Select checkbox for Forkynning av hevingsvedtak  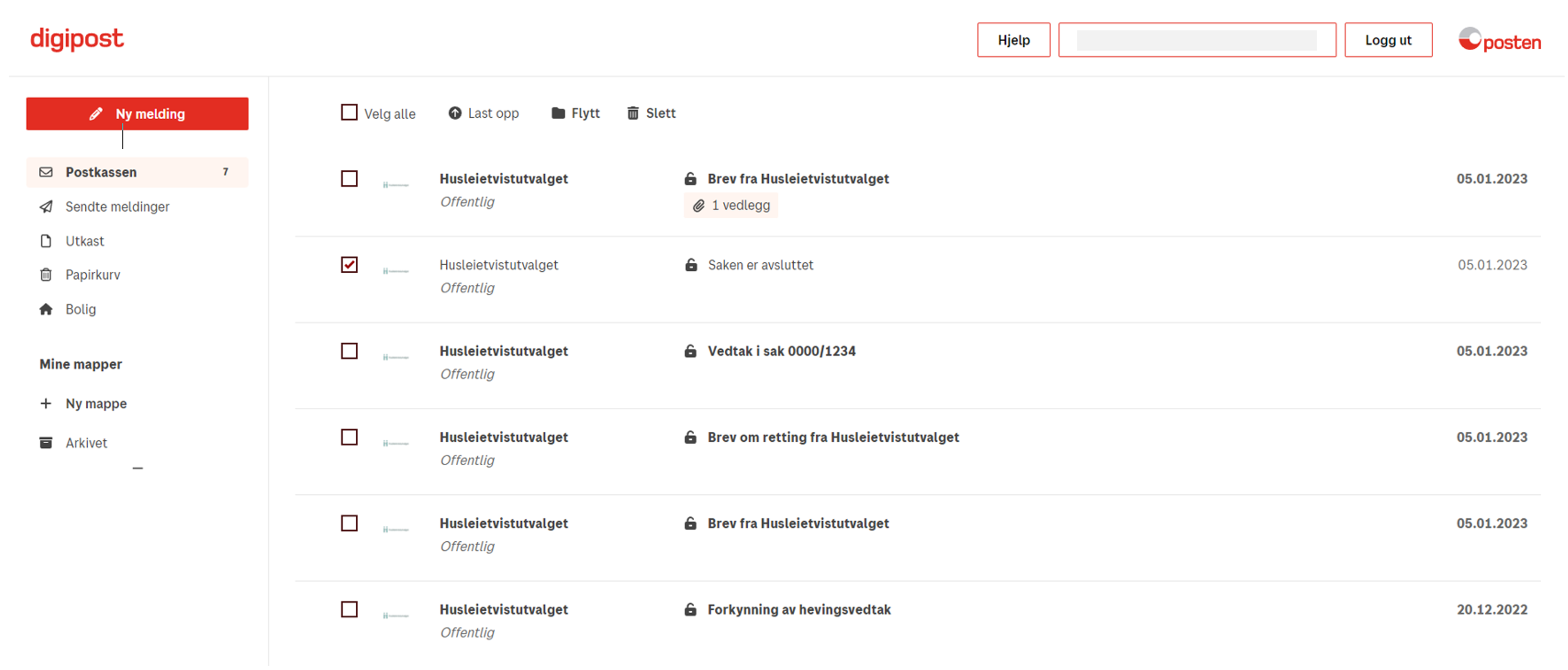tap(350, 609)
